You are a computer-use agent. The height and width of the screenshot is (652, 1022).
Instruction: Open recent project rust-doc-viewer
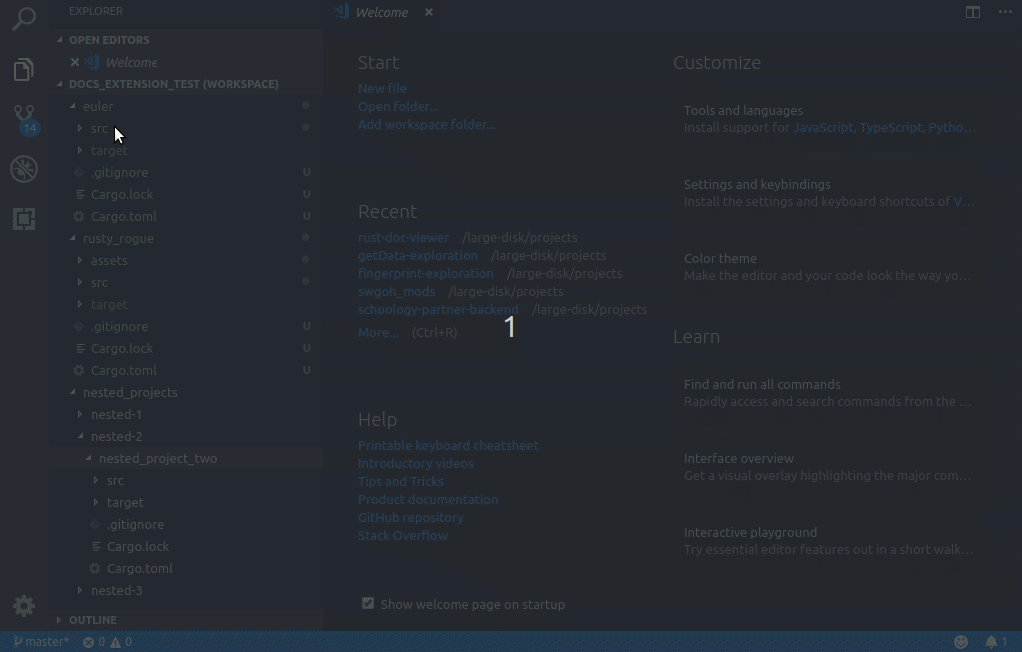pyautogui.click(x=403, y=237)
